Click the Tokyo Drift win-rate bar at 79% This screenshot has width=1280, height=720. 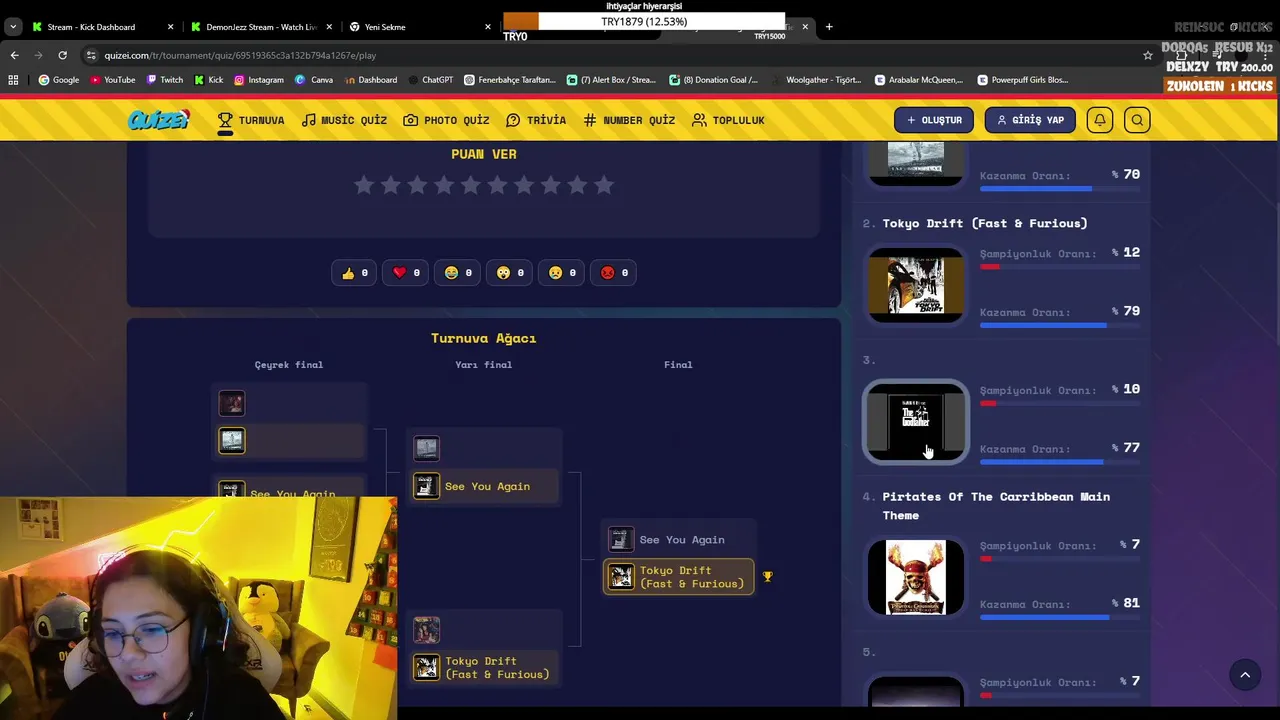pyautogui.click(x=1060, y=325)
